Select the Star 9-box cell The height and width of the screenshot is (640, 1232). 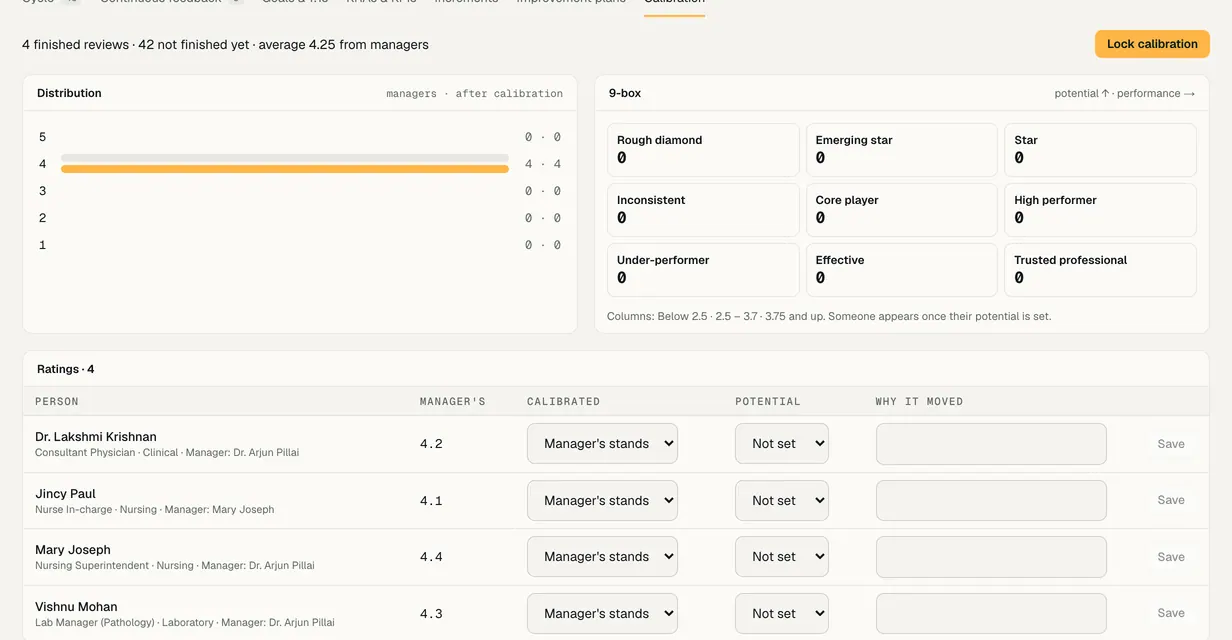1100,150
